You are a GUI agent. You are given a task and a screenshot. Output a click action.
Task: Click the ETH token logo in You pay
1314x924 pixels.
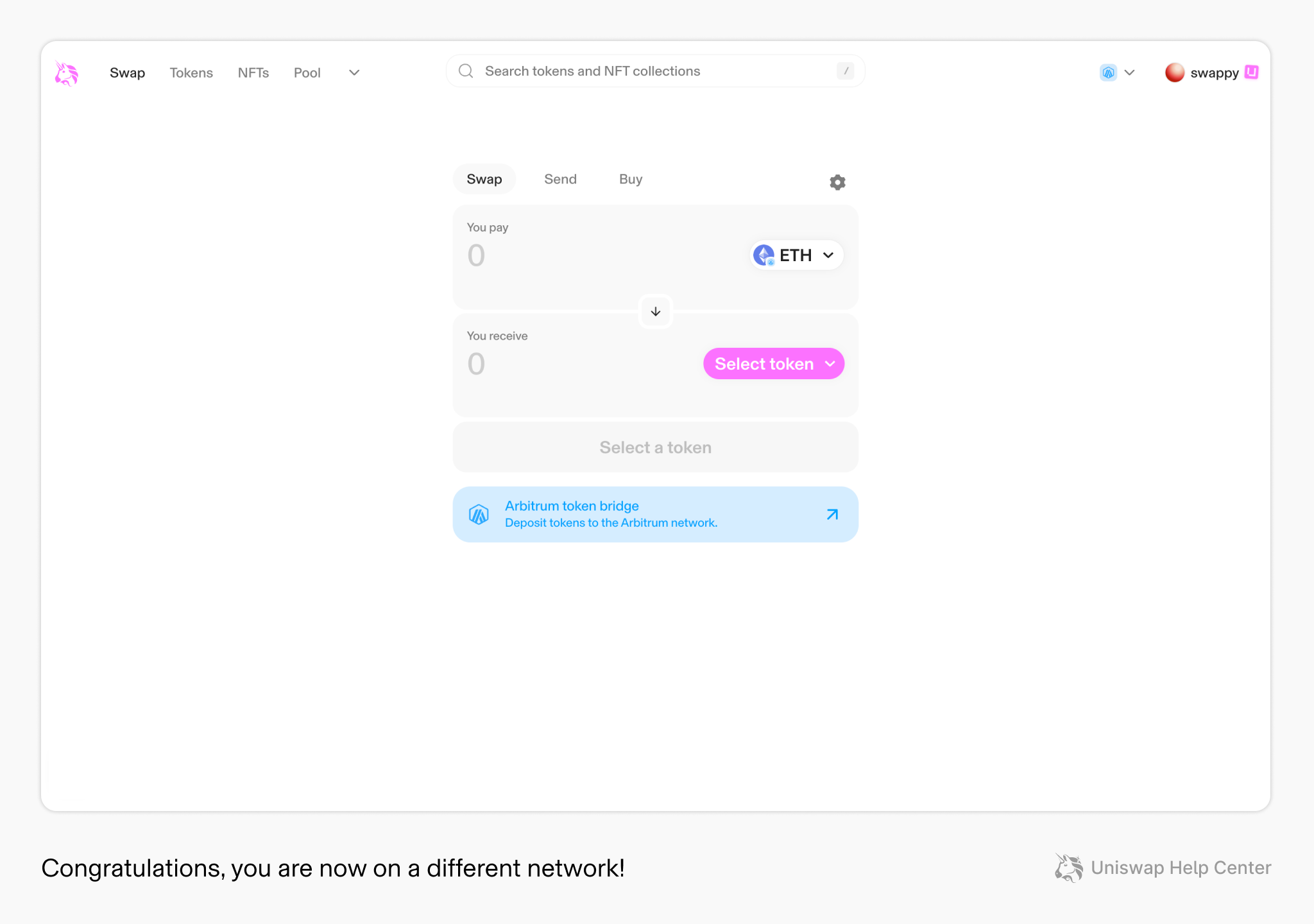pos(764,255)
